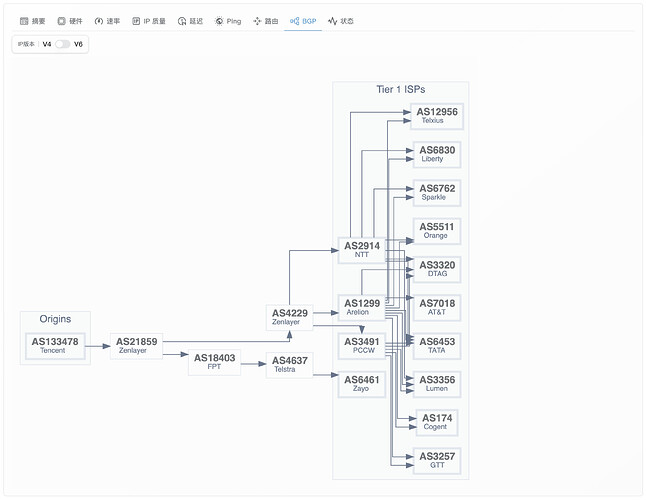This screenshot has width=646, height=500.
Task: Select the AS6830 Liberty node
Action: click(x=437, y=154)
